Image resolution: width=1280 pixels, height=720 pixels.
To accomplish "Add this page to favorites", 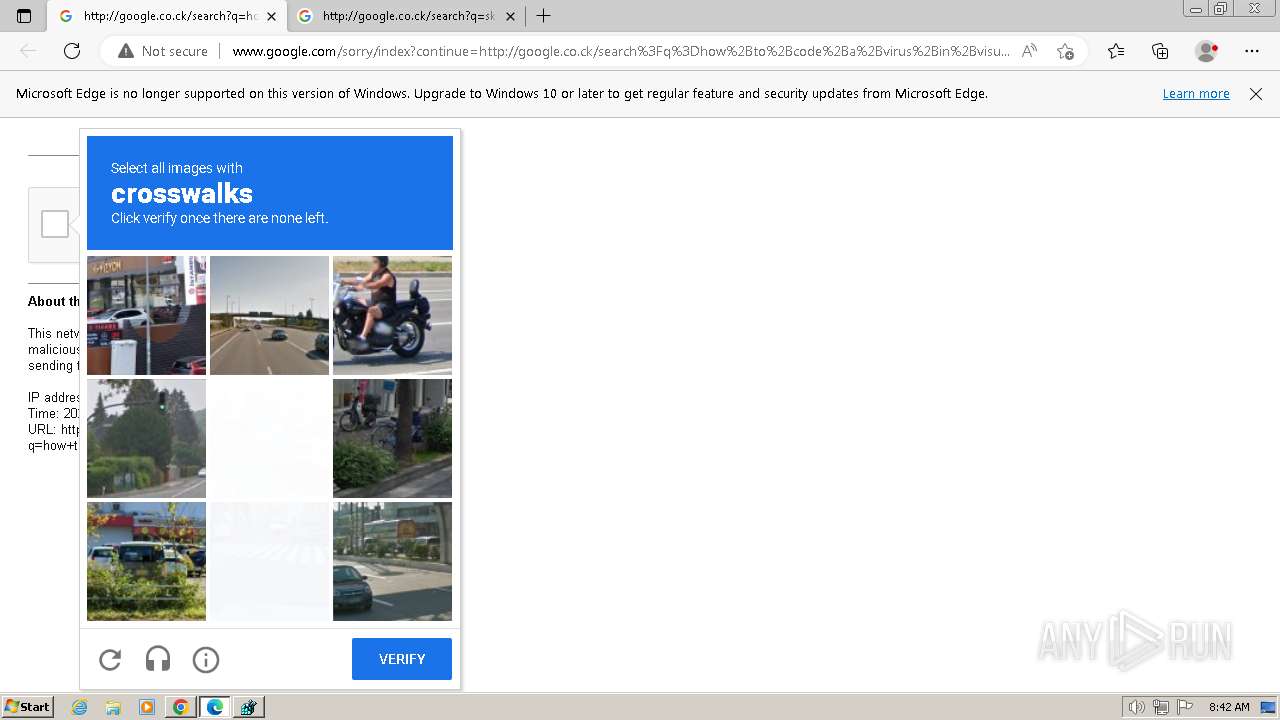I will [x=1065, y=51].
